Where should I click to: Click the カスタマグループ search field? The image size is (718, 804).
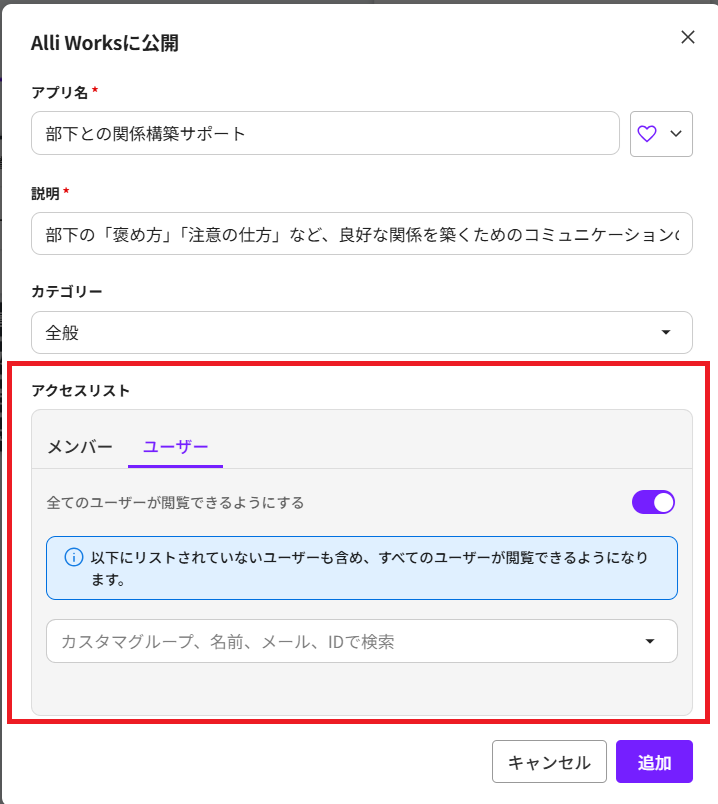pos(340,641)
